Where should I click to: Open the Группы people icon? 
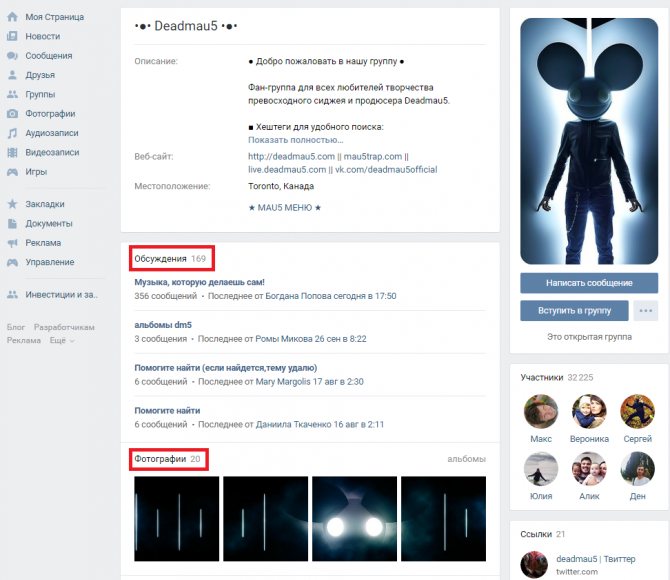[12, 94]
